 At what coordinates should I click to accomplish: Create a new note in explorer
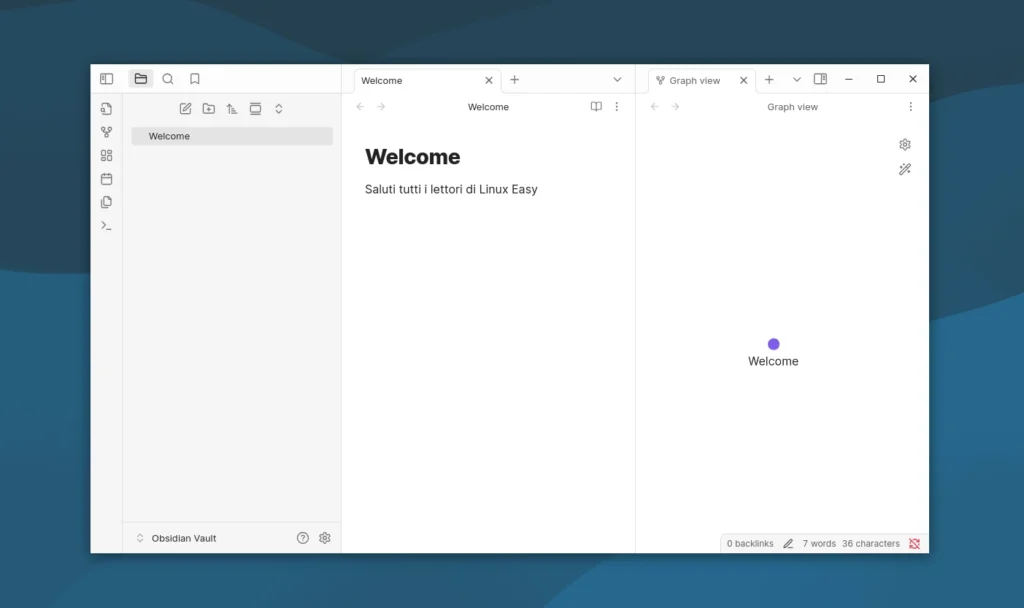pos(185,109)
